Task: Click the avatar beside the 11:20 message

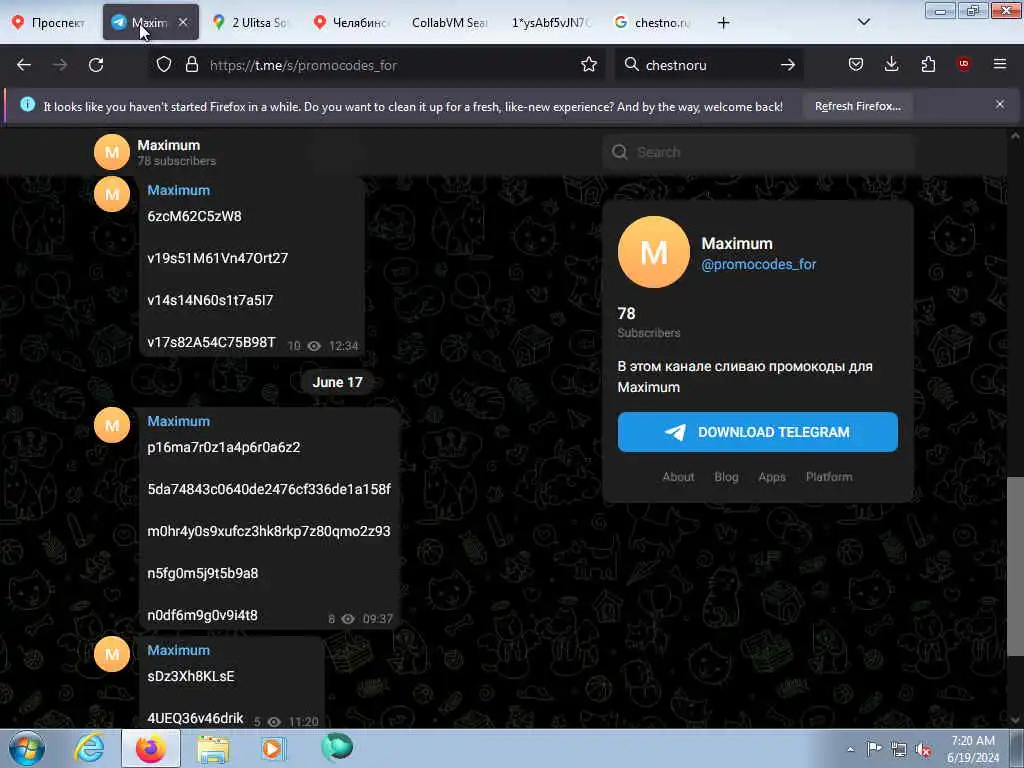Action: tap(112, 654)
